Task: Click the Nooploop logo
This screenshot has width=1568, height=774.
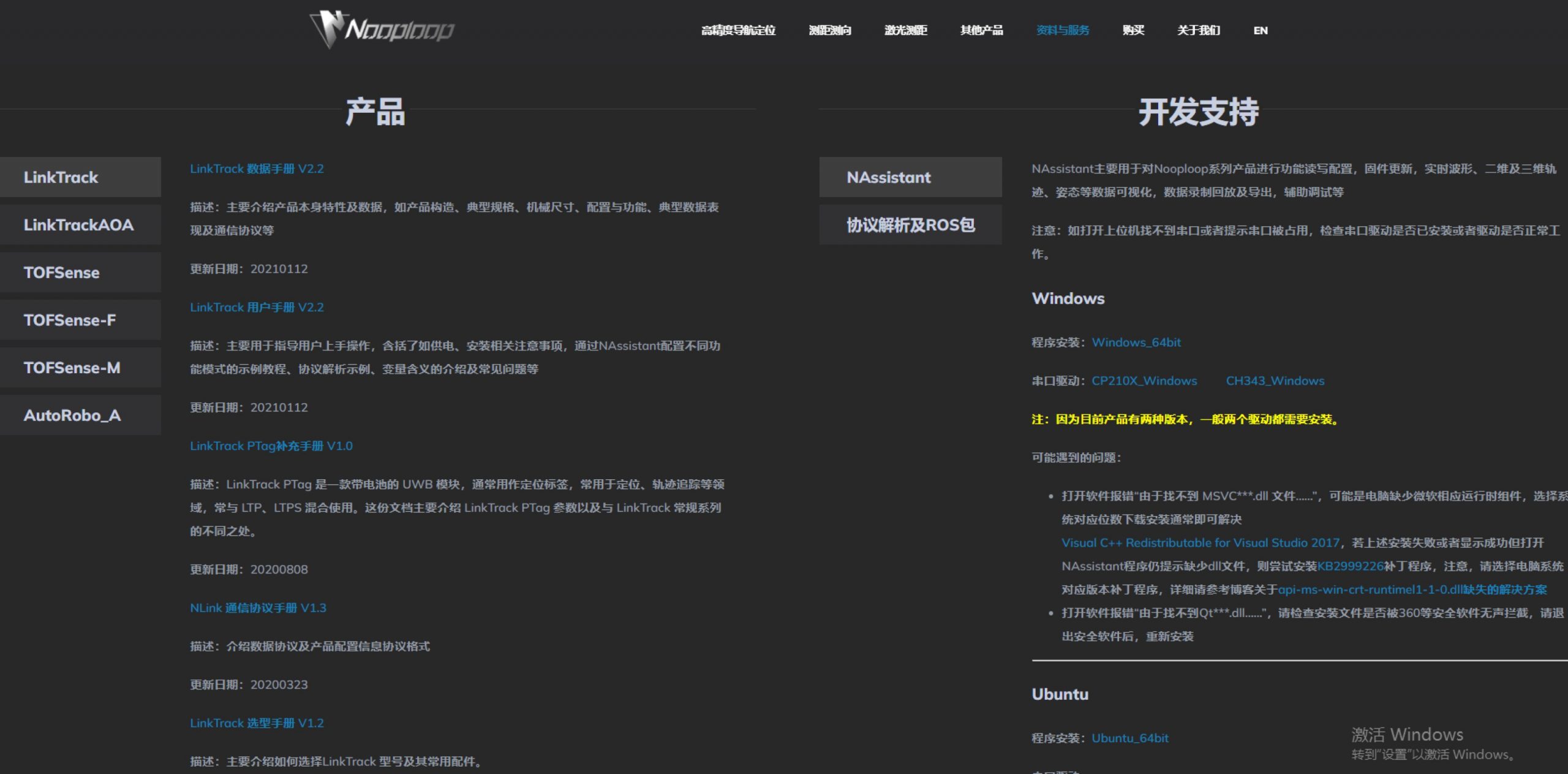Action: (x=382, y=29)
